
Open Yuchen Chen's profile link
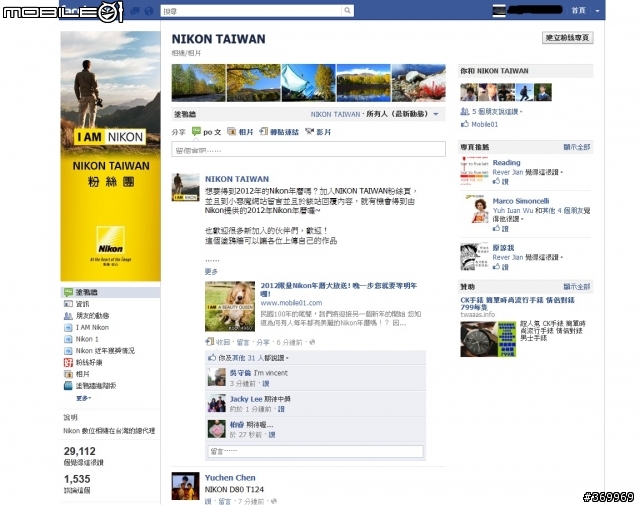pyautogui.click(x=230, y=478)
